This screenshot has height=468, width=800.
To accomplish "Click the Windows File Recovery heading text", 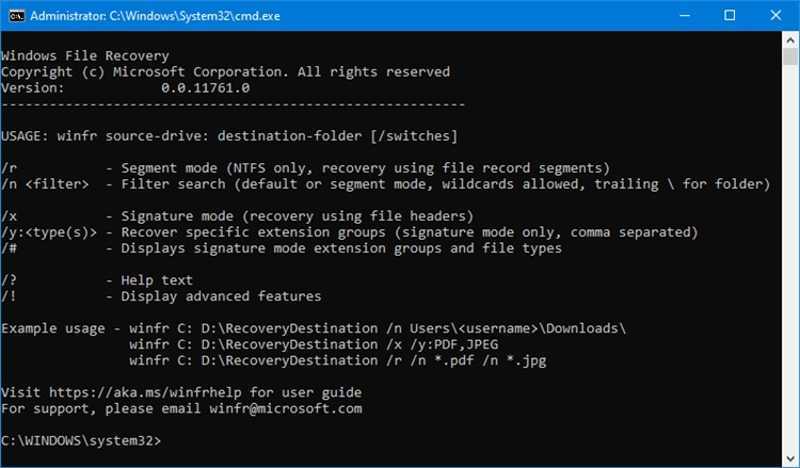I will [85, 56].
